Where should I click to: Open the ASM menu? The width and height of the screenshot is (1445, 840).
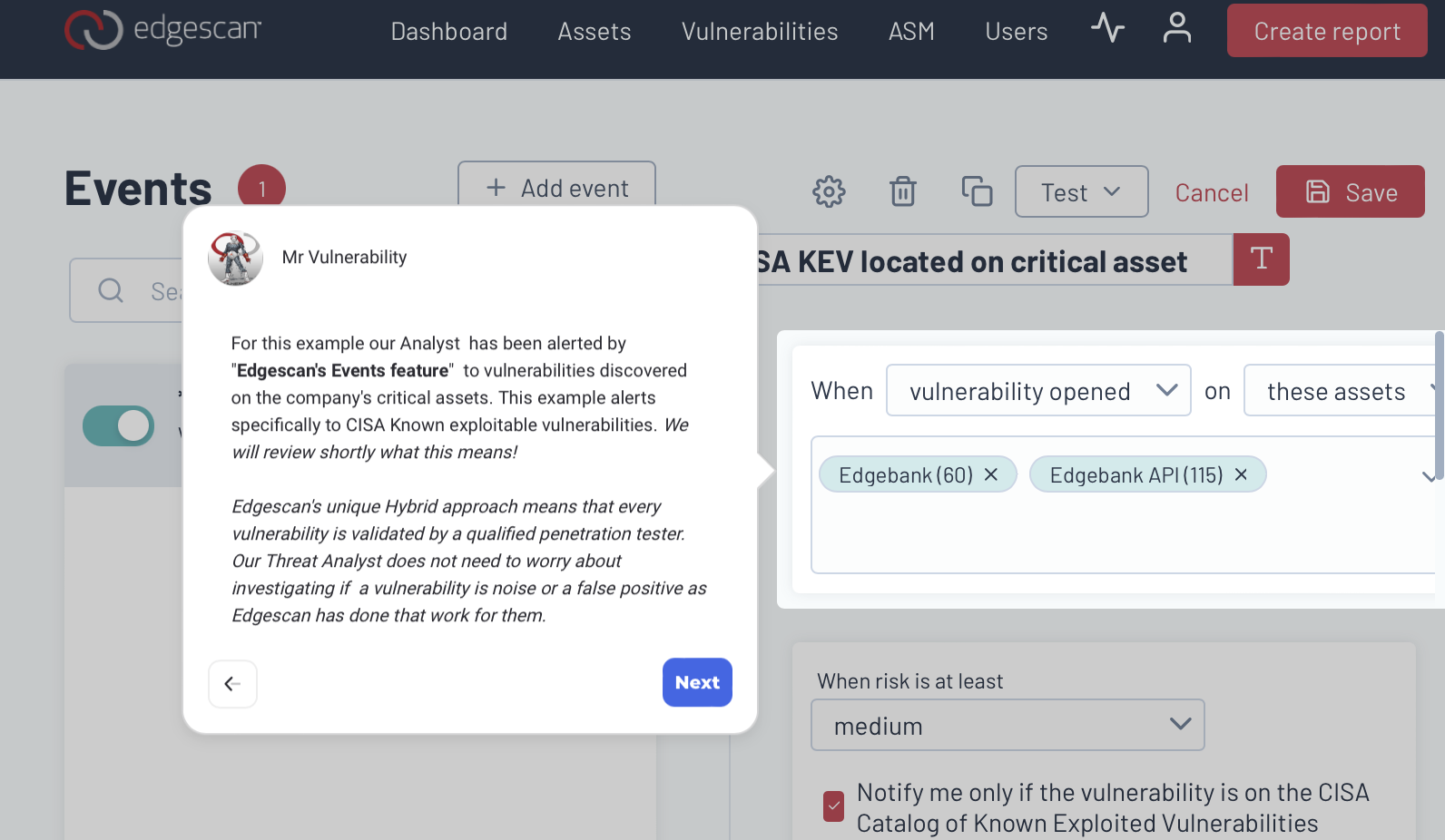pyautogui.click(x=911, y=32)
